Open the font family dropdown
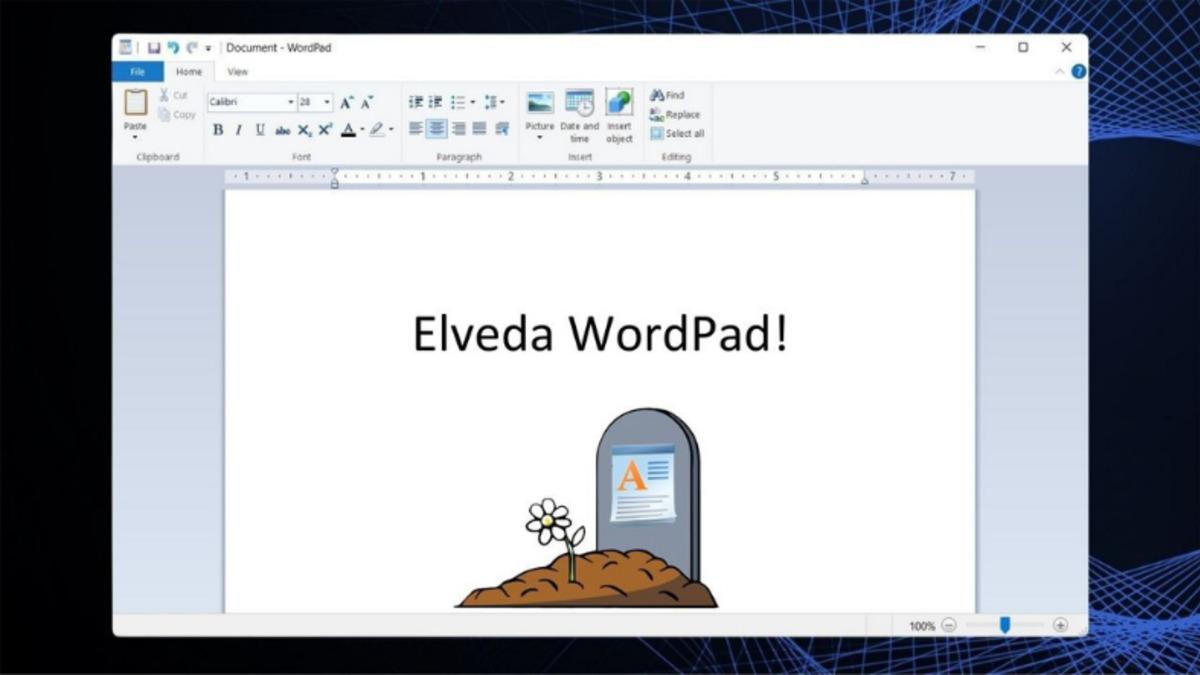The image size is (1200, 675). (x=290, y=101)
